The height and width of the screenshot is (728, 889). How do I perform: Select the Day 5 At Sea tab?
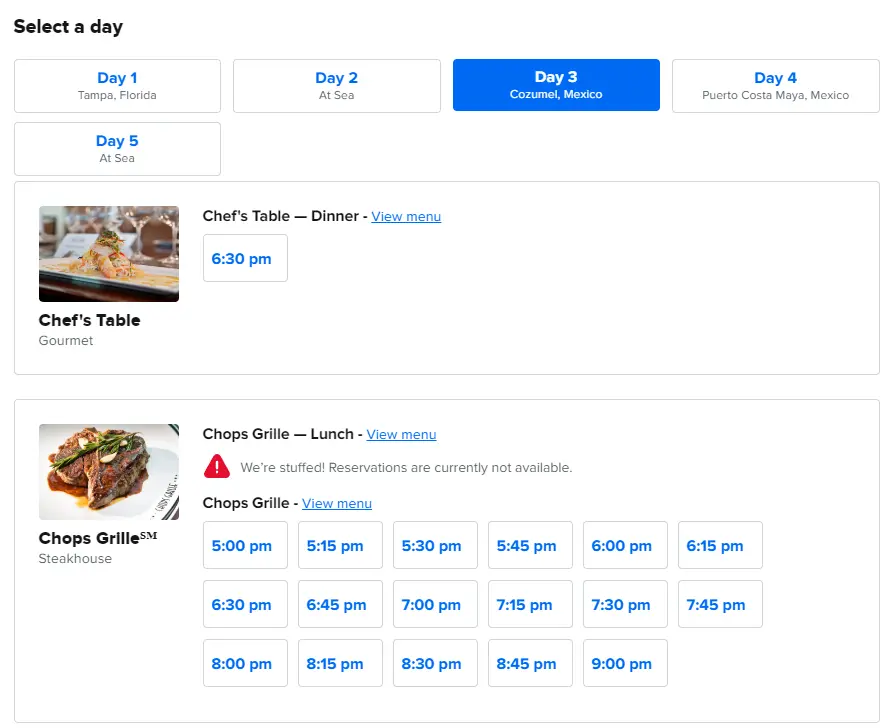coord(117,148)
